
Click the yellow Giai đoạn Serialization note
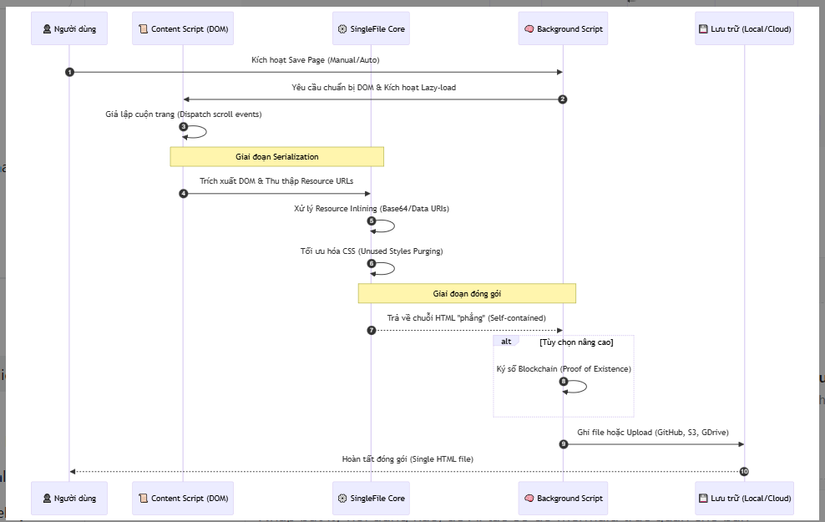click(x=277, y=156)
